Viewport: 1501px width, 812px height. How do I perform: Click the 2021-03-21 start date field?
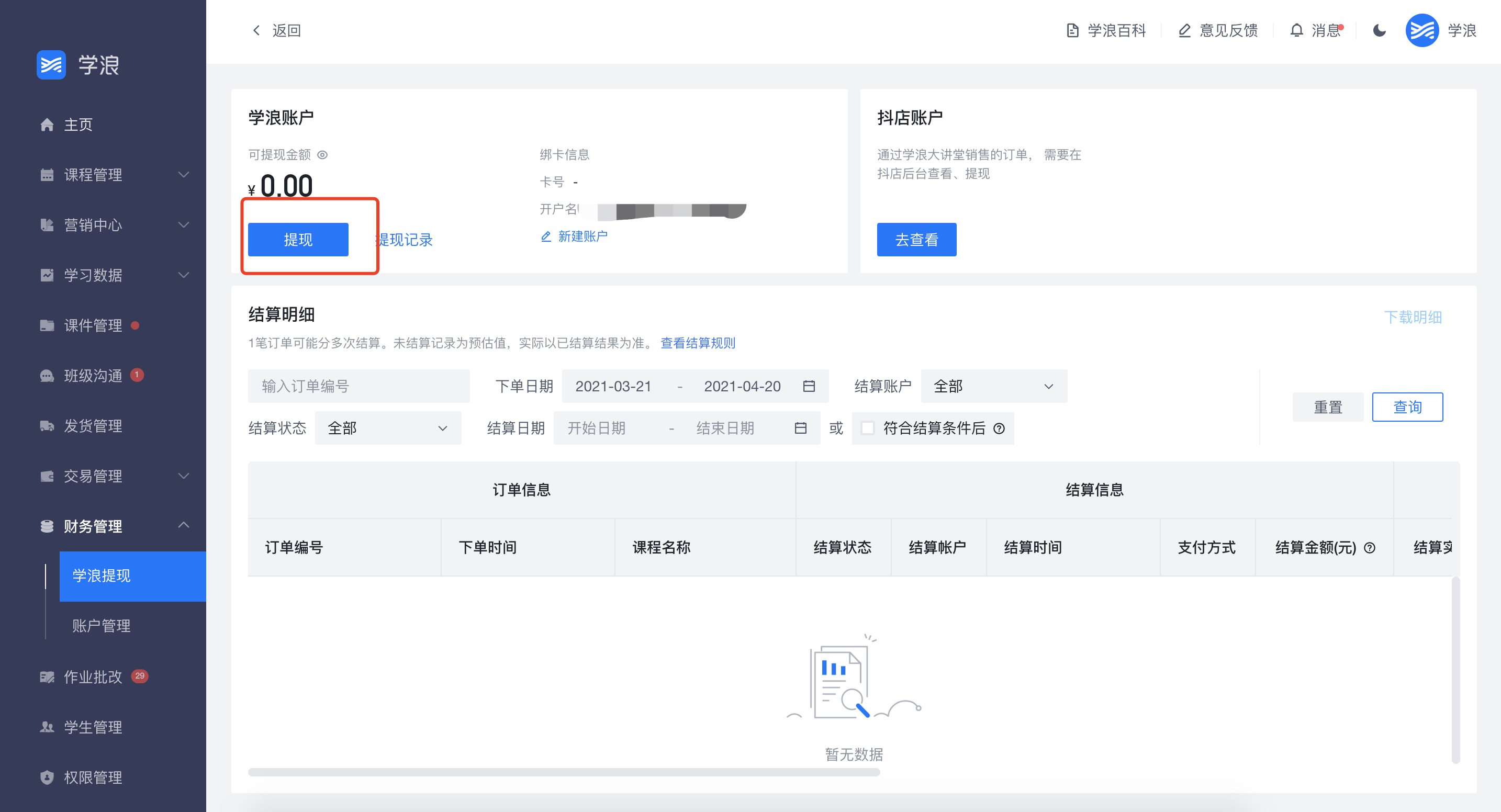[613, 386]
